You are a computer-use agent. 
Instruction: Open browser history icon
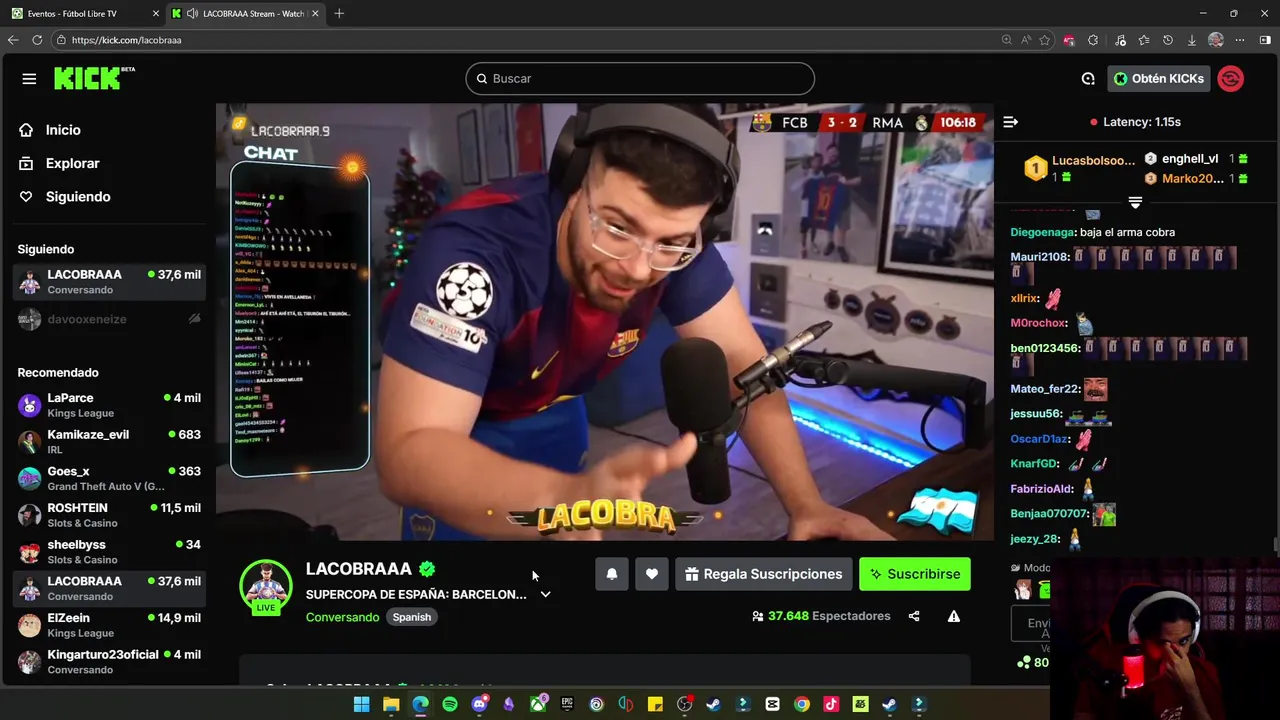coord(1168,40)
